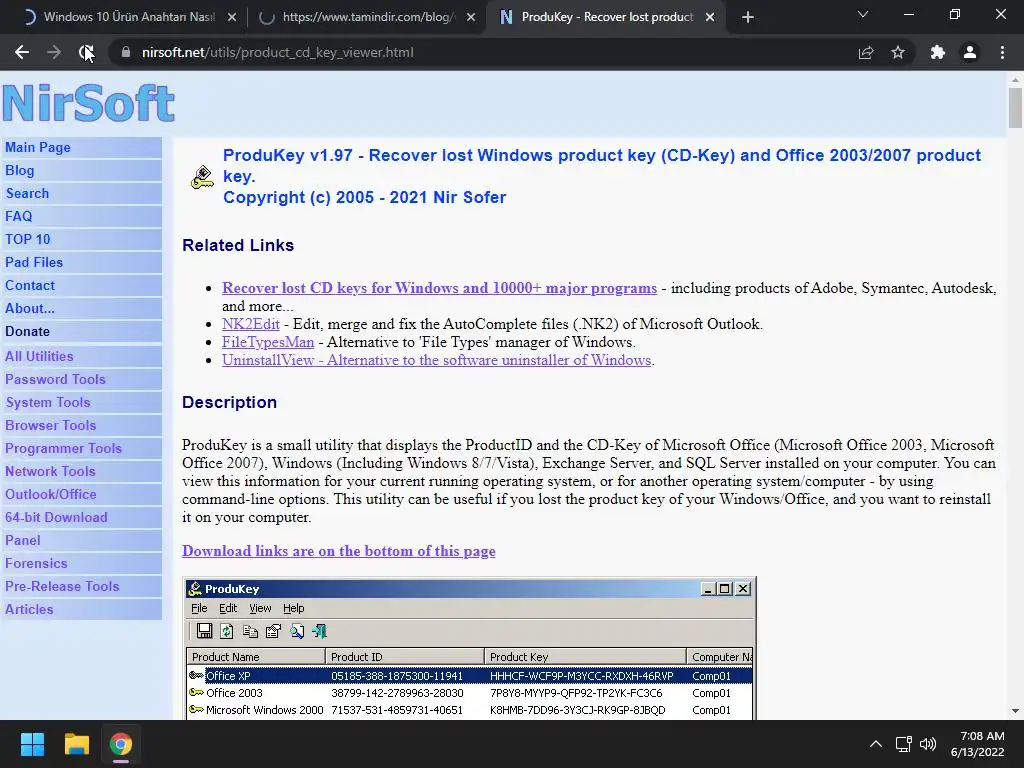The height and width of the screenshot is (768, 1024).
Task: Click the scrollbar down arrow
Action: 1015,711
